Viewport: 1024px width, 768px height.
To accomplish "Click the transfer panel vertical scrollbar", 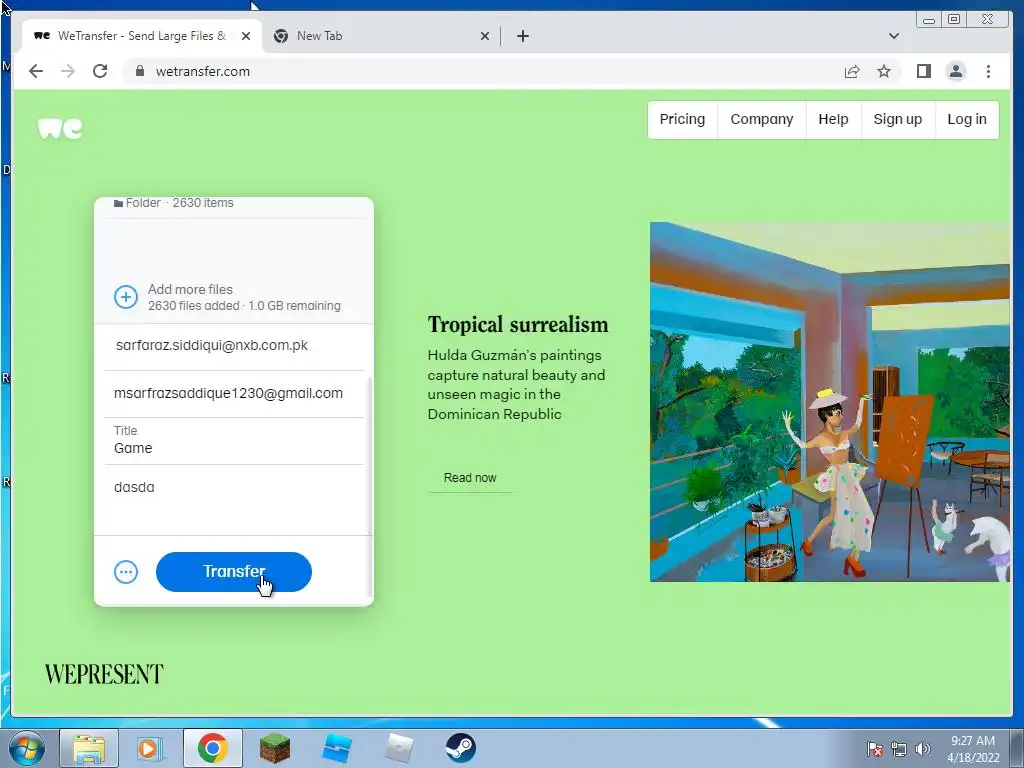I will coord(370,487).
